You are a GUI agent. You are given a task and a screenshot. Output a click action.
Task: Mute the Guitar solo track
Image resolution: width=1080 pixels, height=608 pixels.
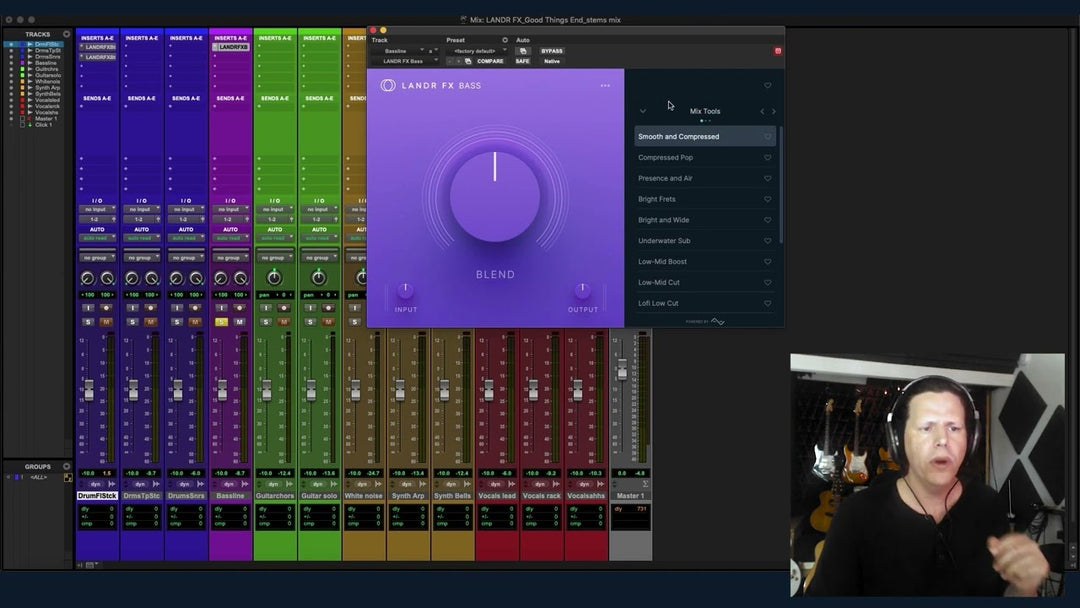coord(328,322)
